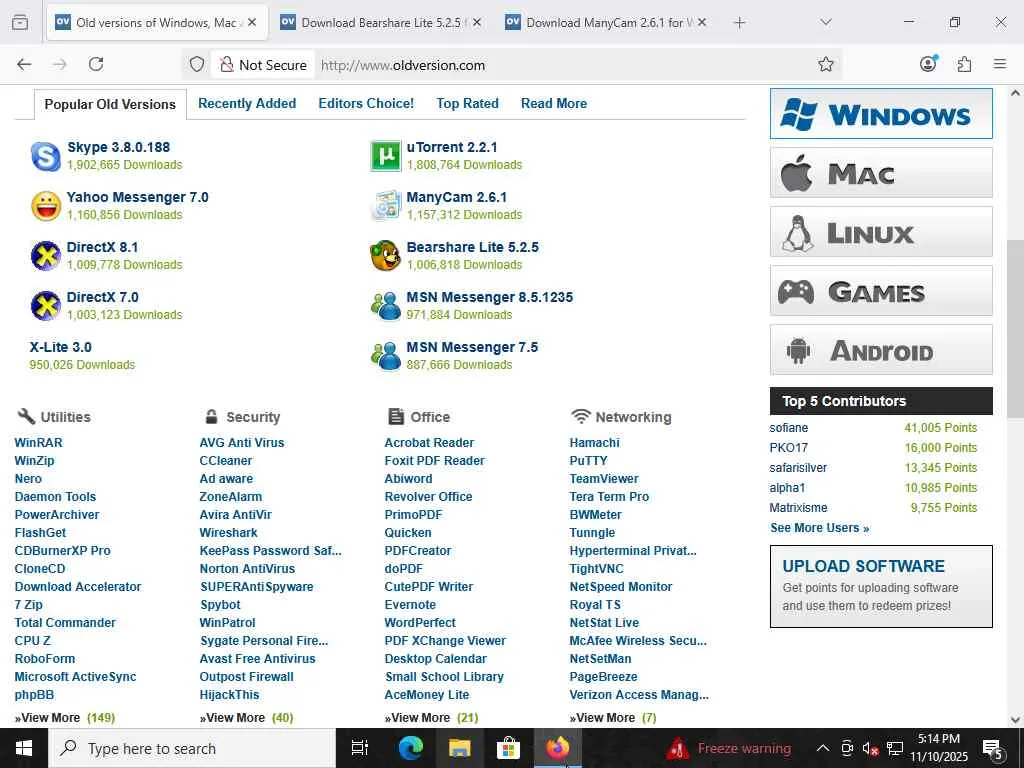Click the Windows platform button
This screenshot has width=1024, height=768.
(x=881, y=114)
